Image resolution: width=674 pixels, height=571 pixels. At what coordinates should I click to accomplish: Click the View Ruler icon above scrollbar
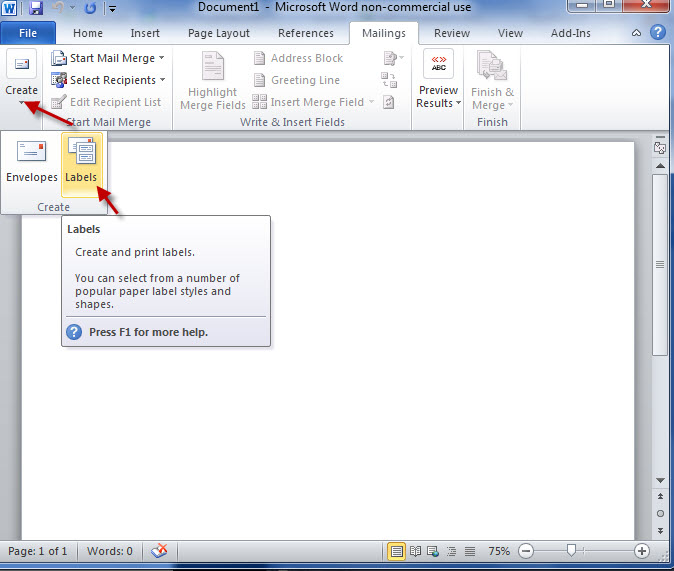pyautogui.click(x=660, y=146)
